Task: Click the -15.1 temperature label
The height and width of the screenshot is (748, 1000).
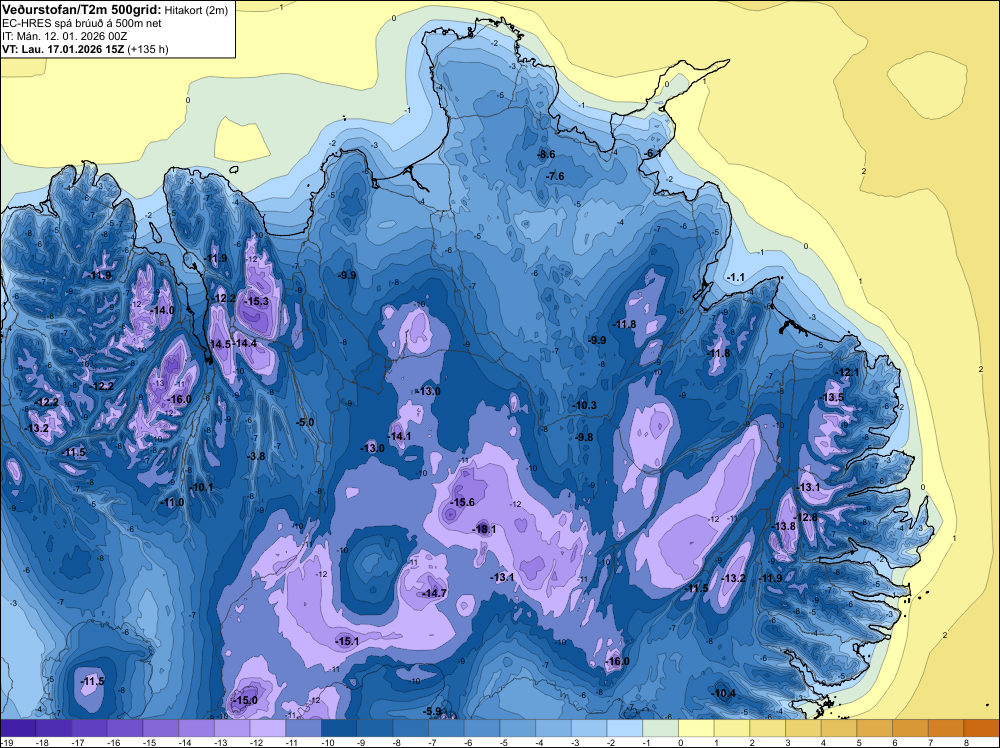Action: click(347, 642)
